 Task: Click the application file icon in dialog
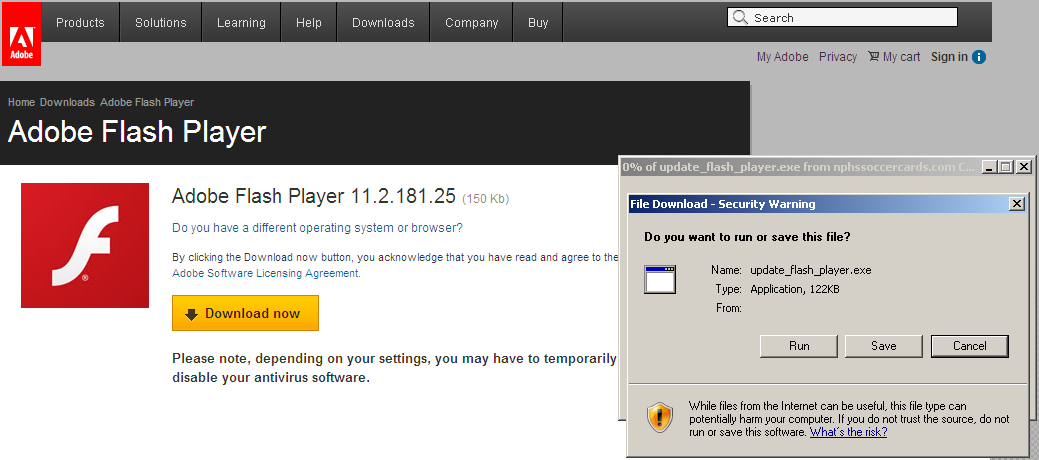point(660,280)
